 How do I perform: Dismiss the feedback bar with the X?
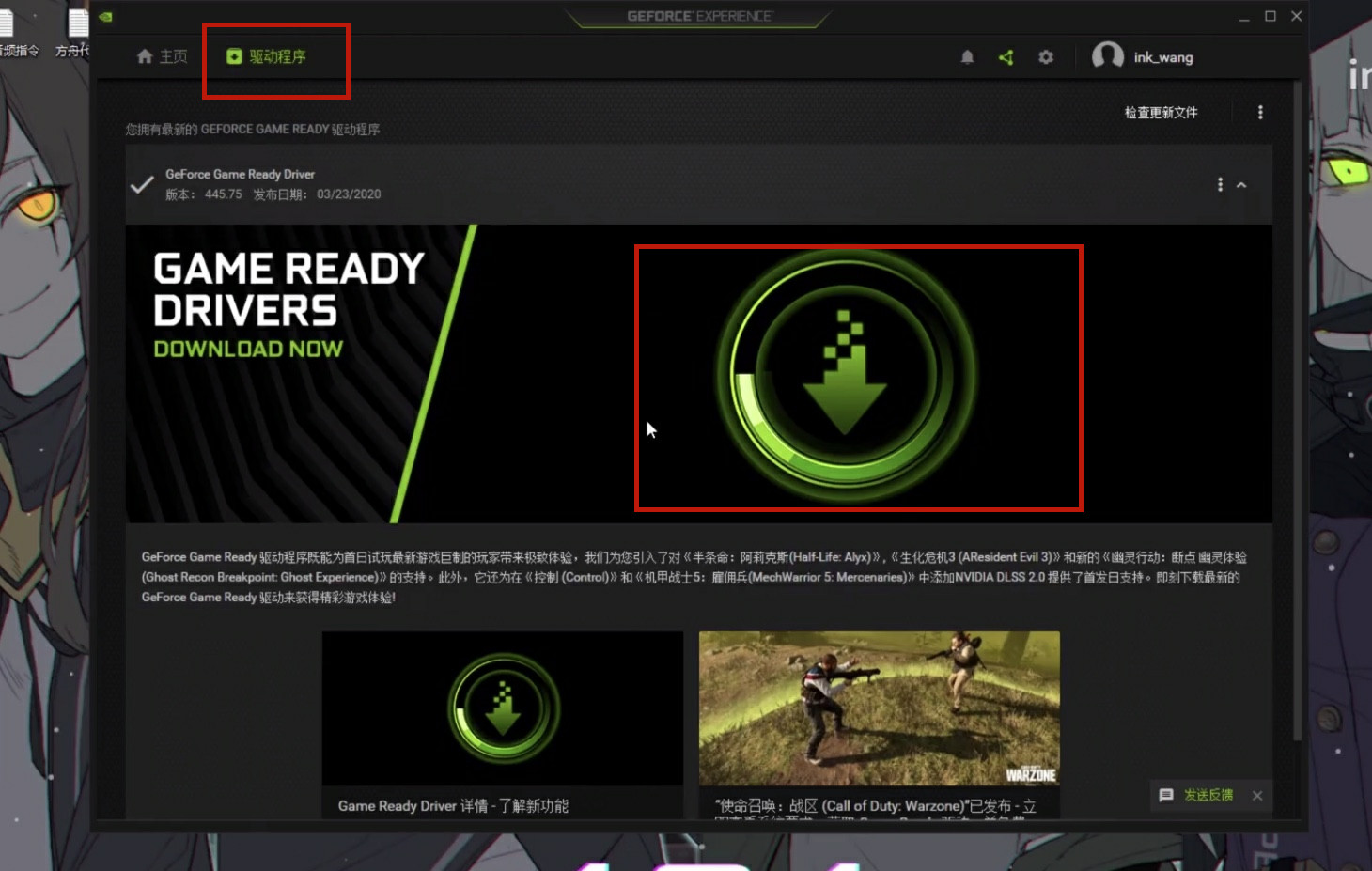point(1257,796)
